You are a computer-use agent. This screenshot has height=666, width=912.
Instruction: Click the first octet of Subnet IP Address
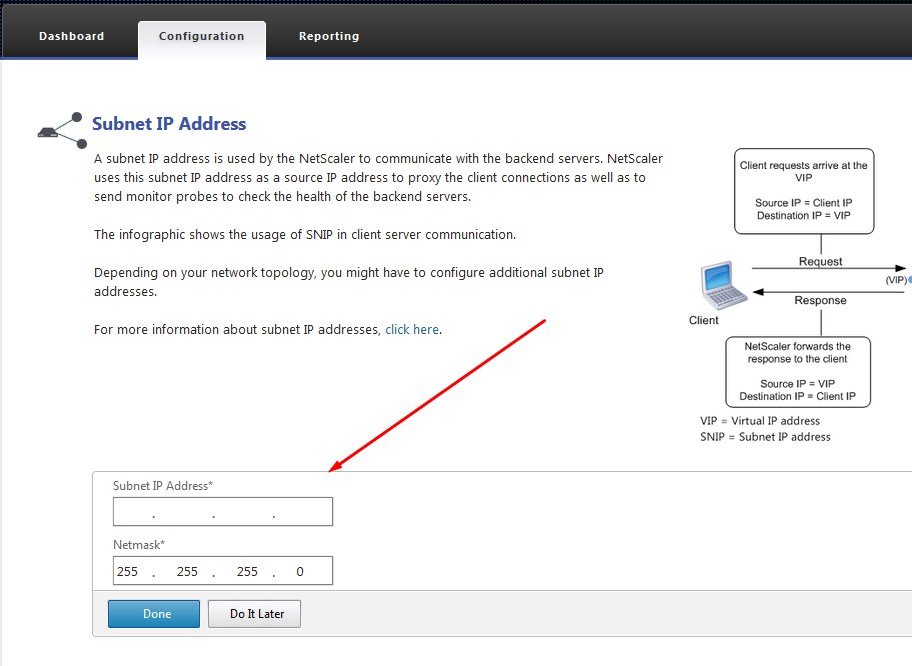click(132, 513)
